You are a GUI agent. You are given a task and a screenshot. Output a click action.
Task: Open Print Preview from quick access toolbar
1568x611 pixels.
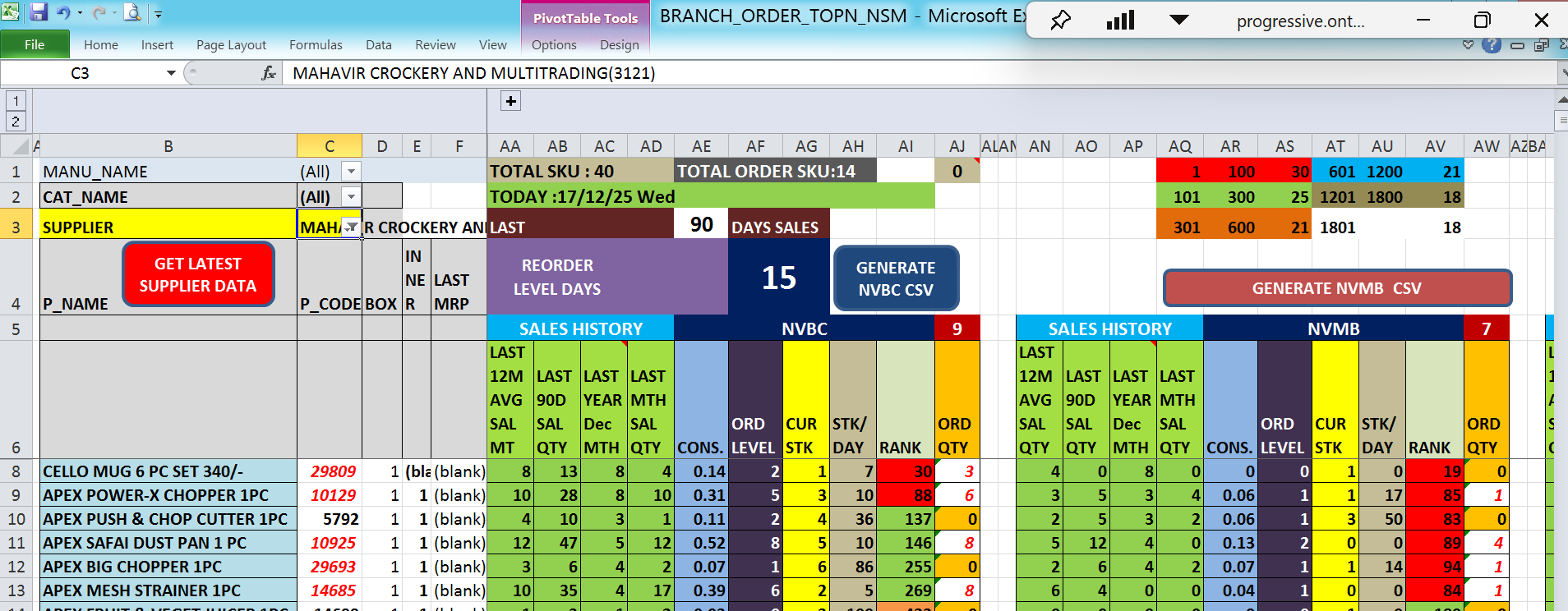click(131, 13)
